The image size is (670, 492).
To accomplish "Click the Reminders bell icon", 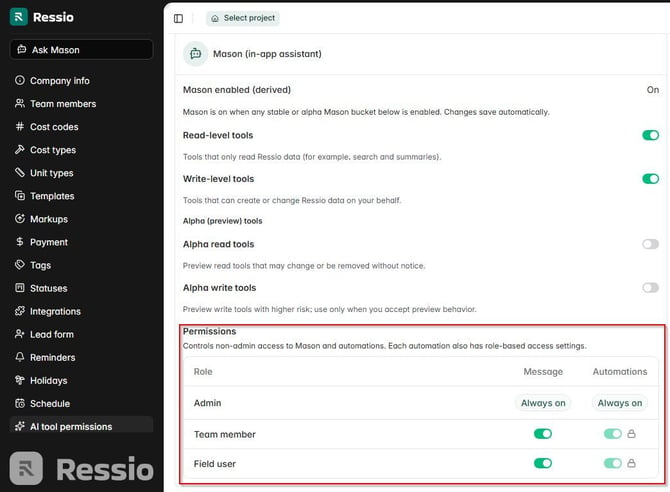I will (20, 357).
